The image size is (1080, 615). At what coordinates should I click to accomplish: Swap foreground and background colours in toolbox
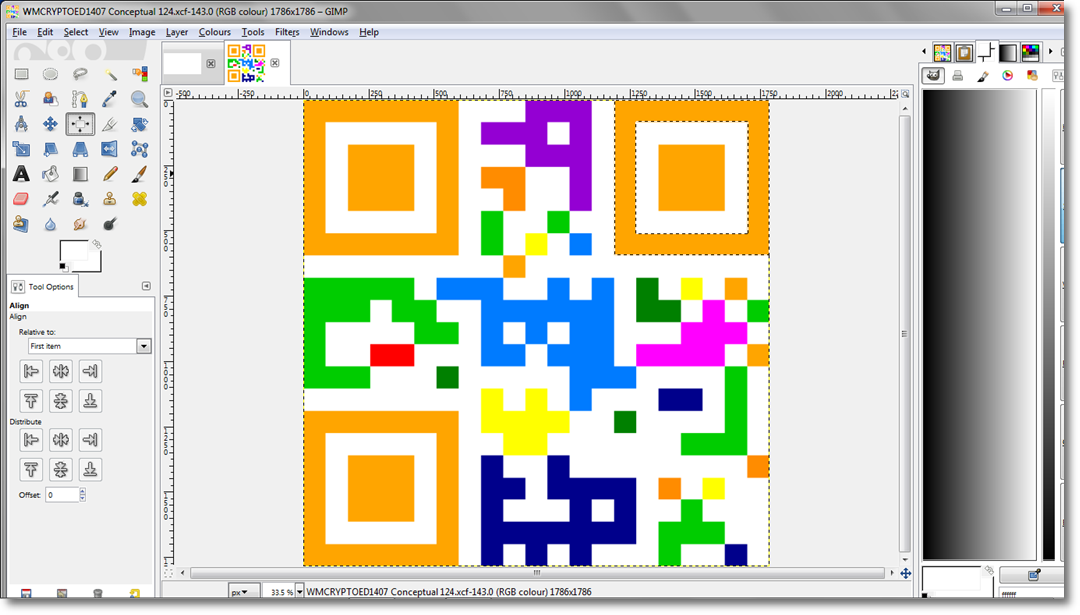(97, 244)
